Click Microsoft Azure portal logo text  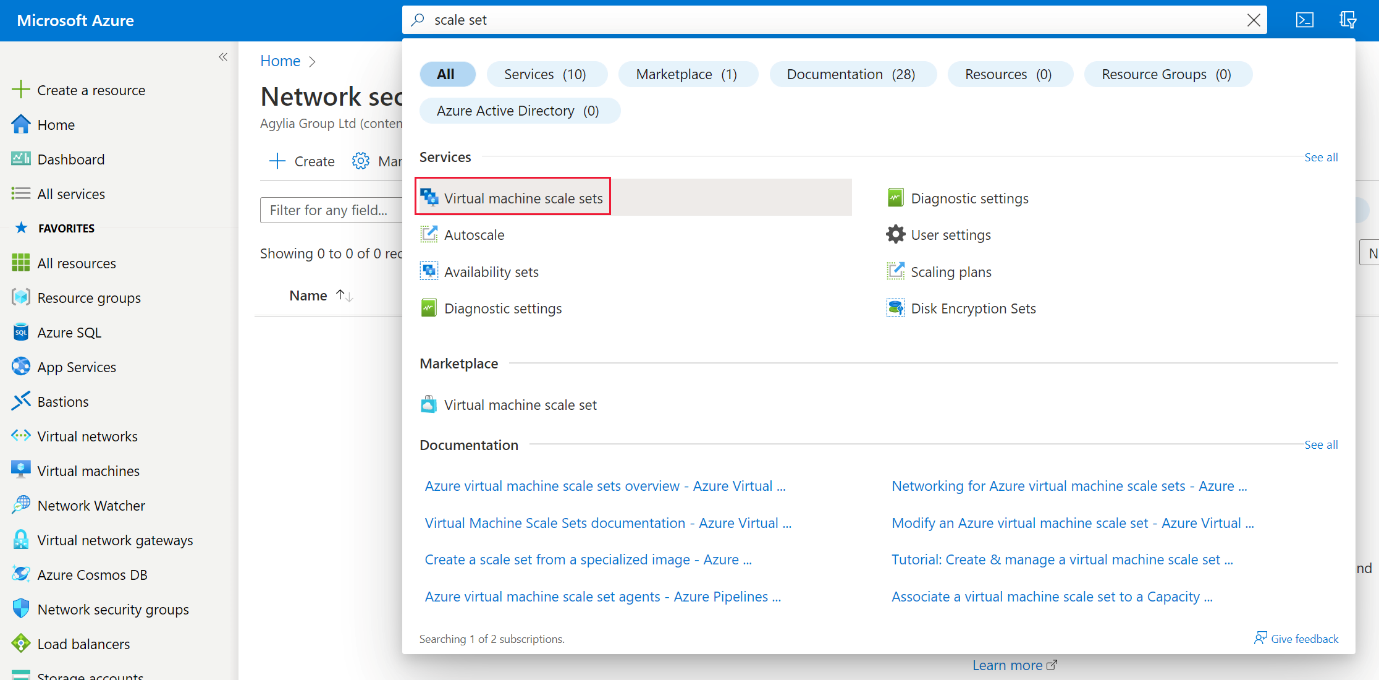pyautogui.click(x=75, y=20)
